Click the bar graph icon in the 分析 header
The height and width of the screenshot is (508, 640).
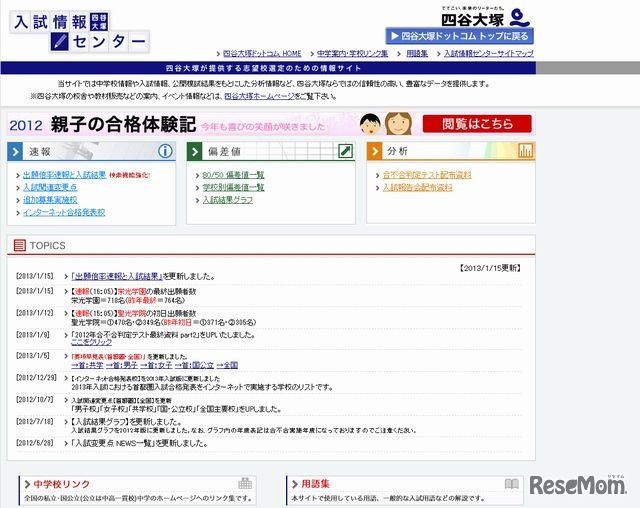pyautogui.click(x=525, y=151)
